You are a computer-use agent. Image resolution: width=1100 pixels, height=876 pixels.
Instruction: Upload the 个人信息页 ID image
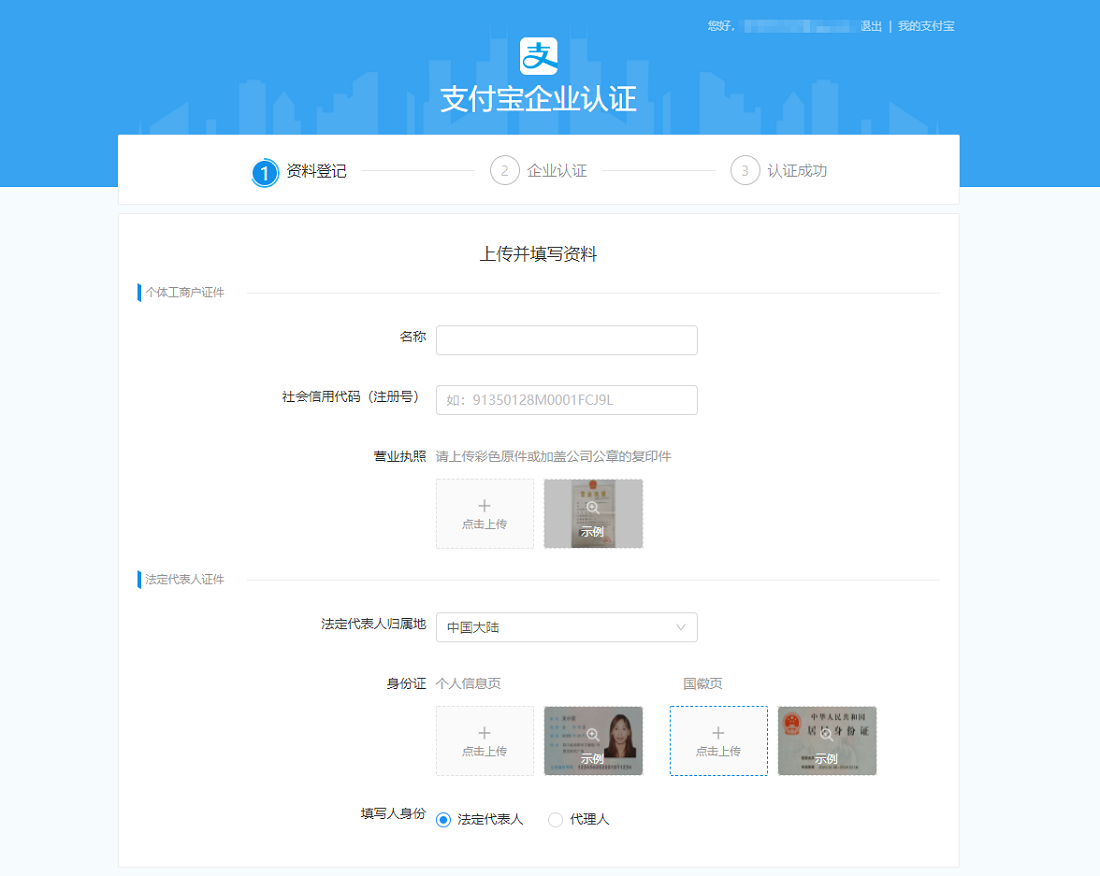click(485, 741)
